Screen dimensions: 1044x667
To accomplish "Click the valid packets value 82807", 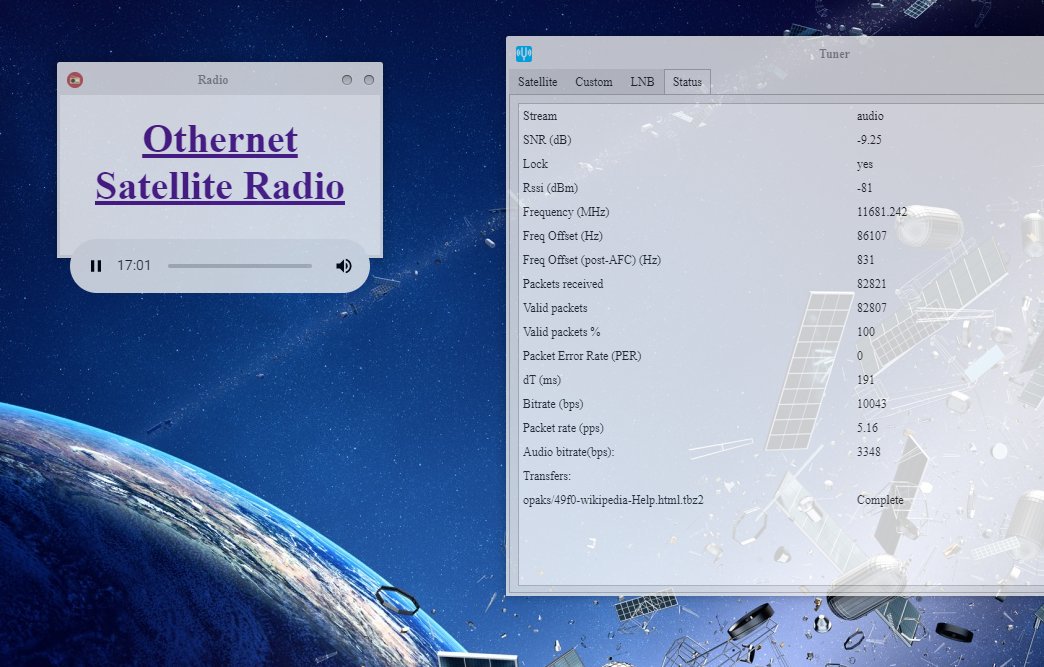I will [872, 308].
